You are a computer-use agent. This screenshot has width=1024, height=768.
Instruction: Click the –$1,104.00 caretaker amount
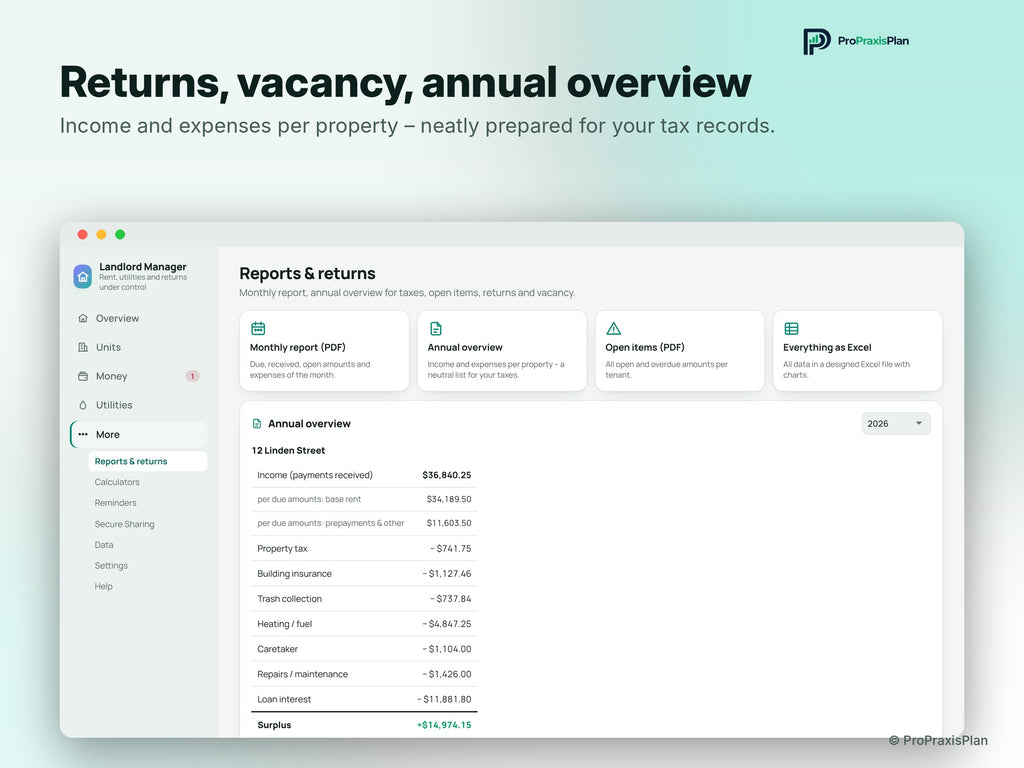pyautogui.click(x=447, y=649)
